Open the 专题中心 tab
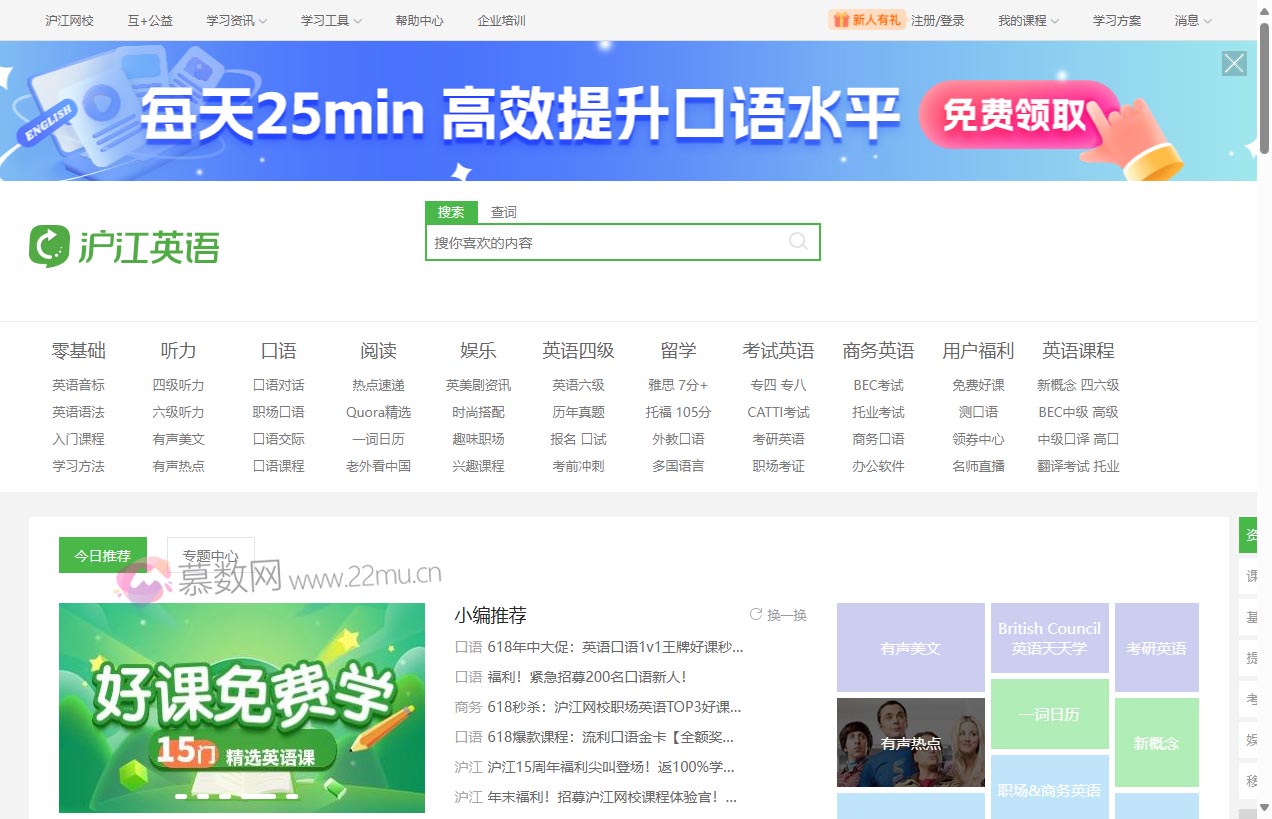The height and width of the screenshot is (819, 1272). (210, 556)
